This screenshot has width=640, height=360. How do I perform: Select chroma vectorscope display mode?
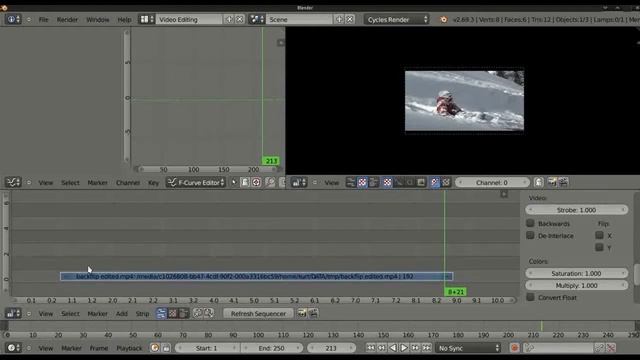coord(410,182)
